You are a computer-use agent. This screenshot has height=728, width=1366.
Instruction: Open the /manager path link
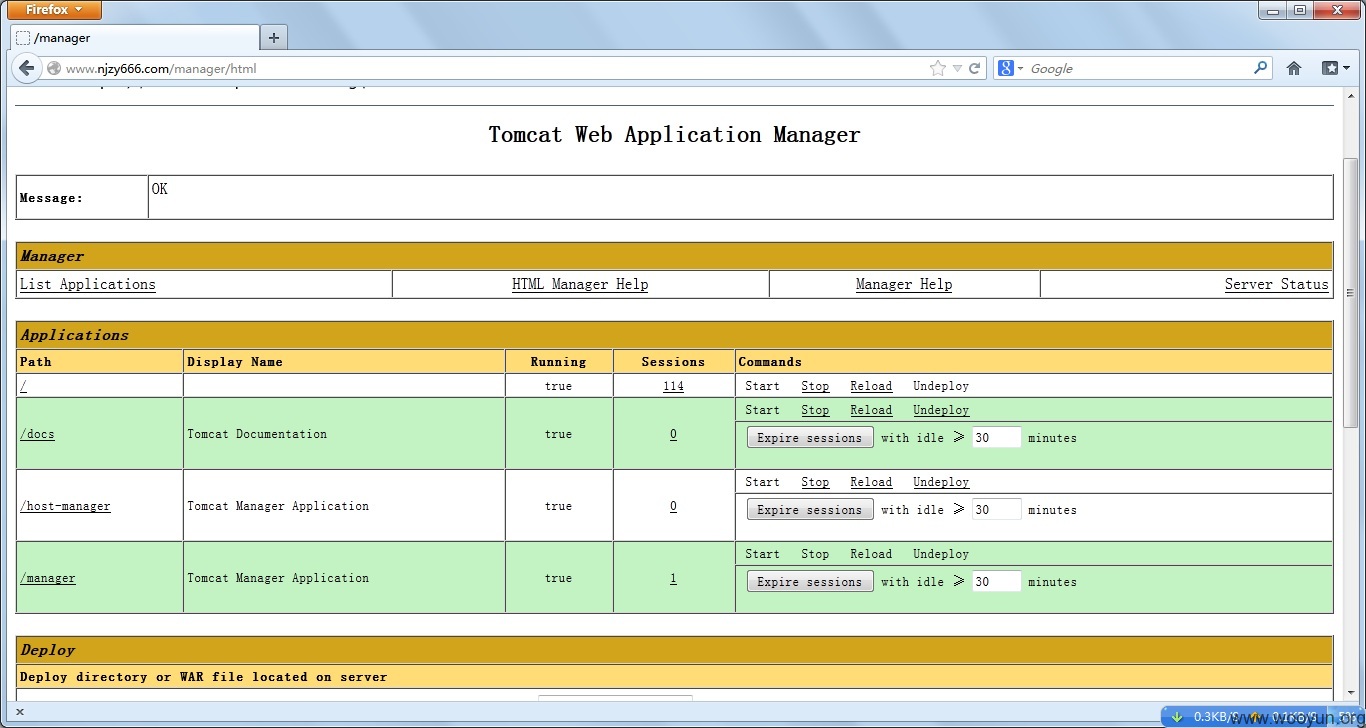pos(48,578)
